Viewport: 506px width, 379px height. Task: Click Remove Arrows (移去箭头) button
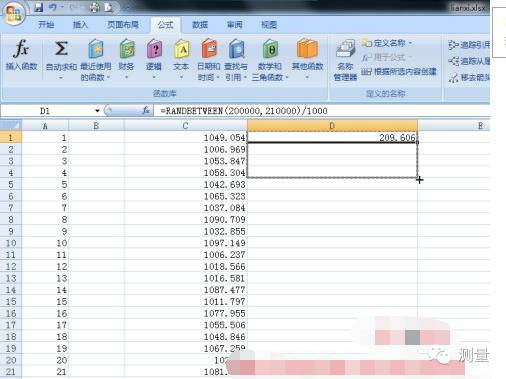(469, 78)
